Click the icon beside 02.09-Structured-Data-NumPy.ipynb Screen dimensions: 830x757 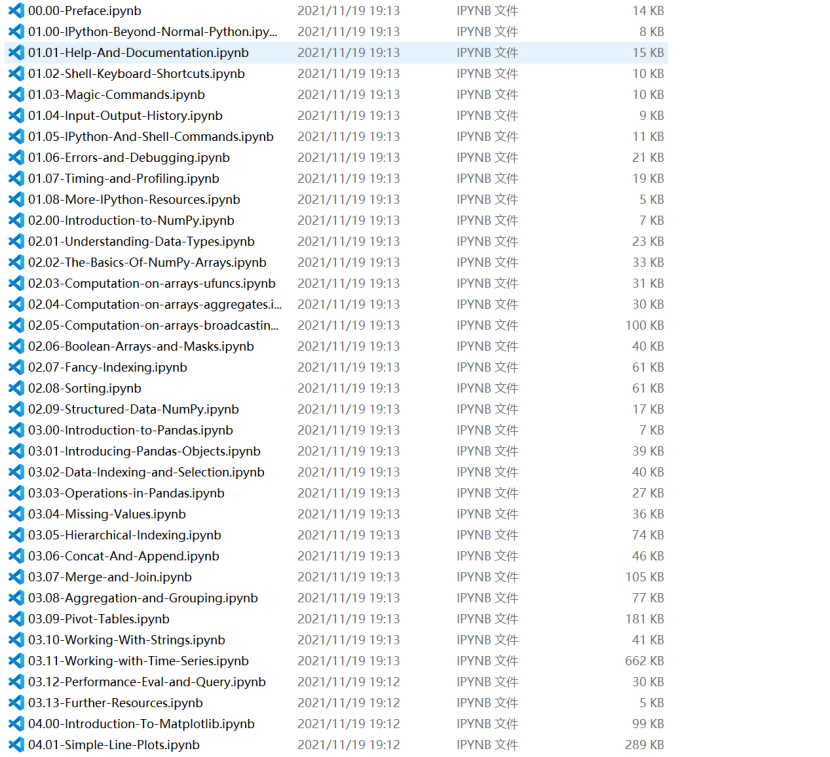[16, 409]
